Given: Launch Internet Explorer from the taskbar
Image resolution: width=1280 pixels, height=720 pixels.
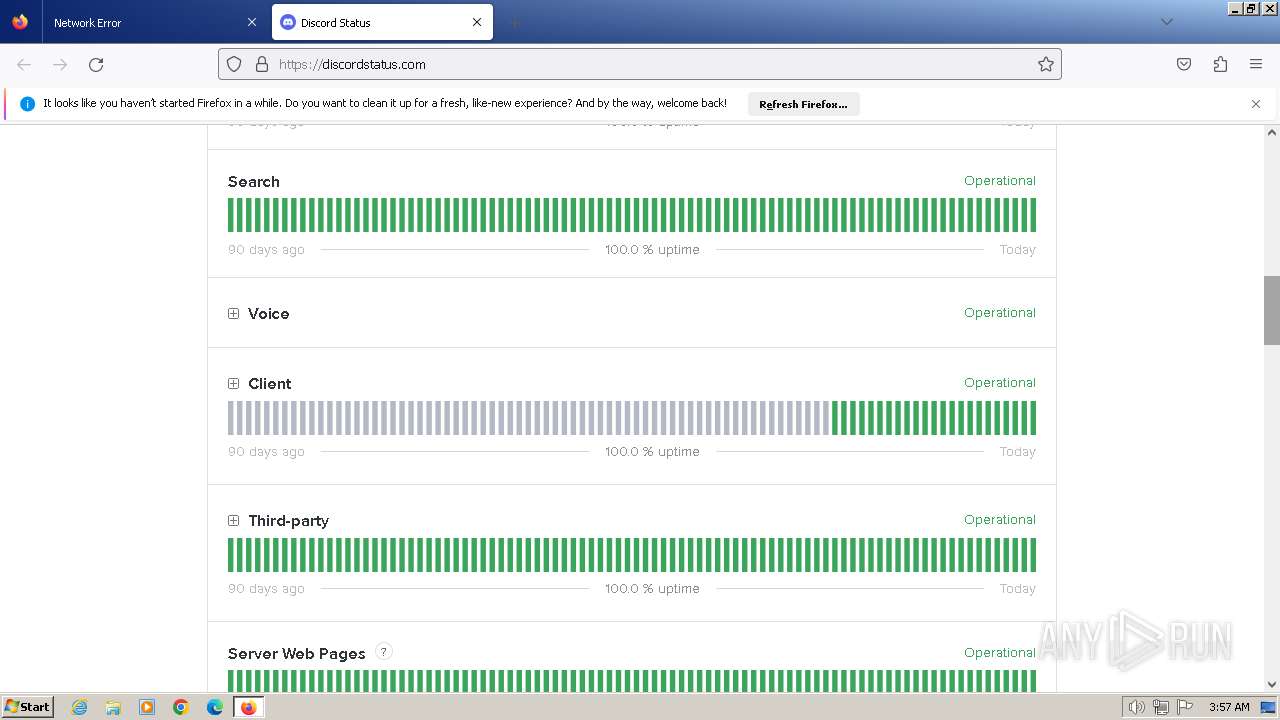Looking at the screenshot, I should click(x=80, y=707).
